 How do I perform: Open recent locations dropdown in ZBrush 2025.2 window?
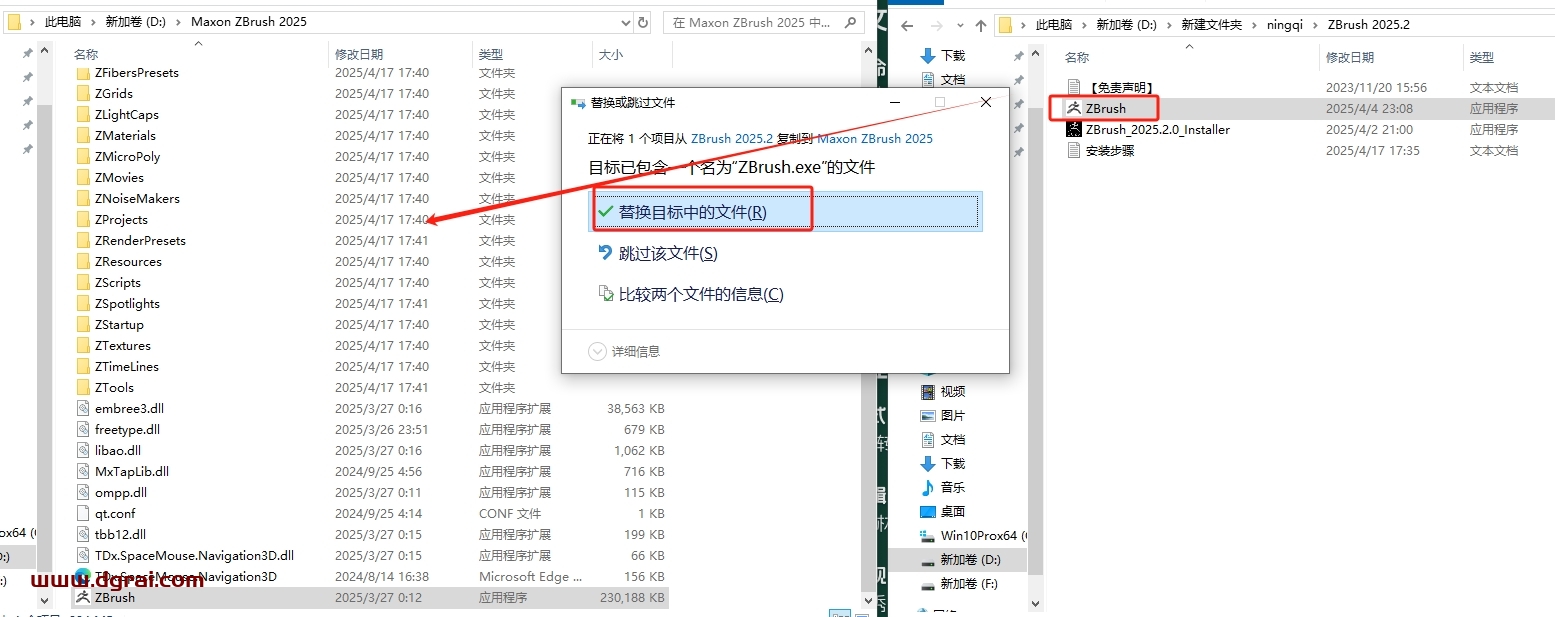coord(958,25)
